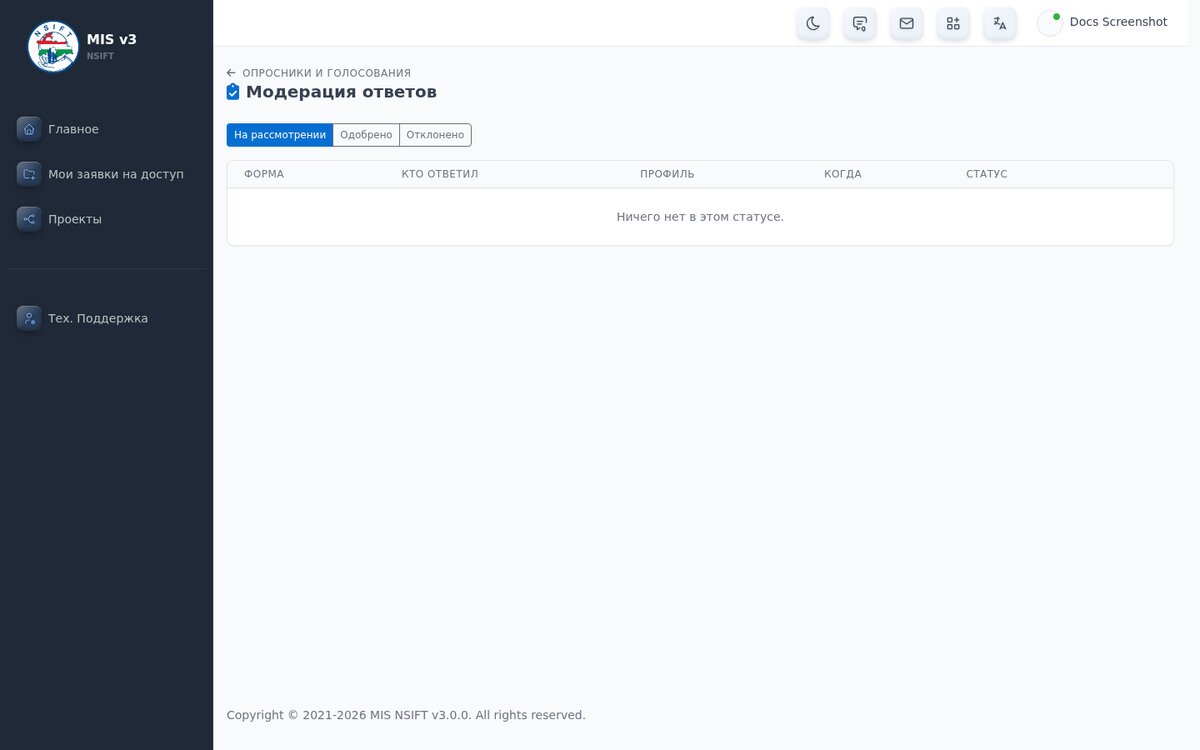
Task: Open the mail envelope icon
Action: (x=906, y=23)
